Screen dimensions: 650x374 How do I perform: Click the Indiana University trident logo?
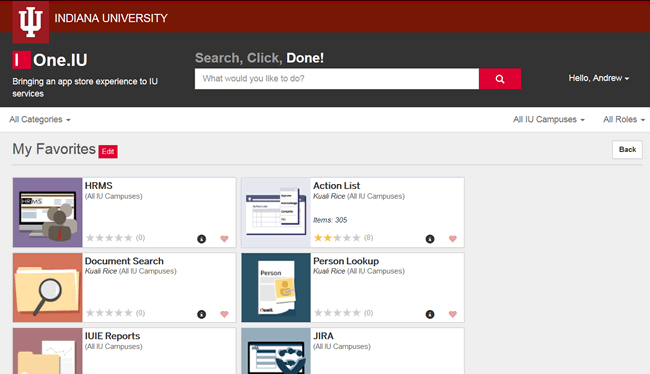coord(31,22)
